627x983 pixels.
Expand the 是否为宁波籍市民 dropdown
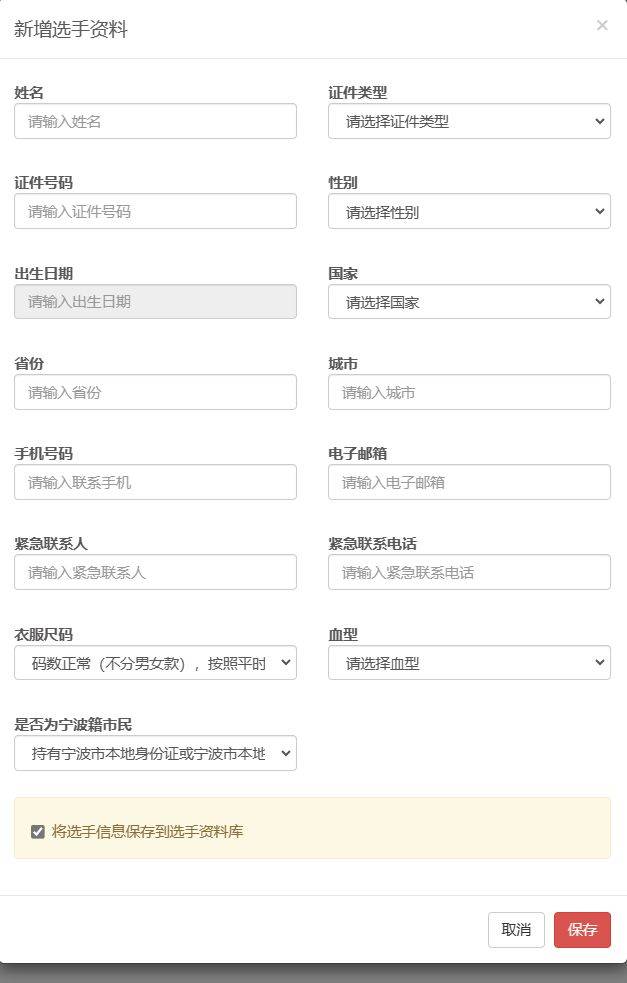coord(155,753)
